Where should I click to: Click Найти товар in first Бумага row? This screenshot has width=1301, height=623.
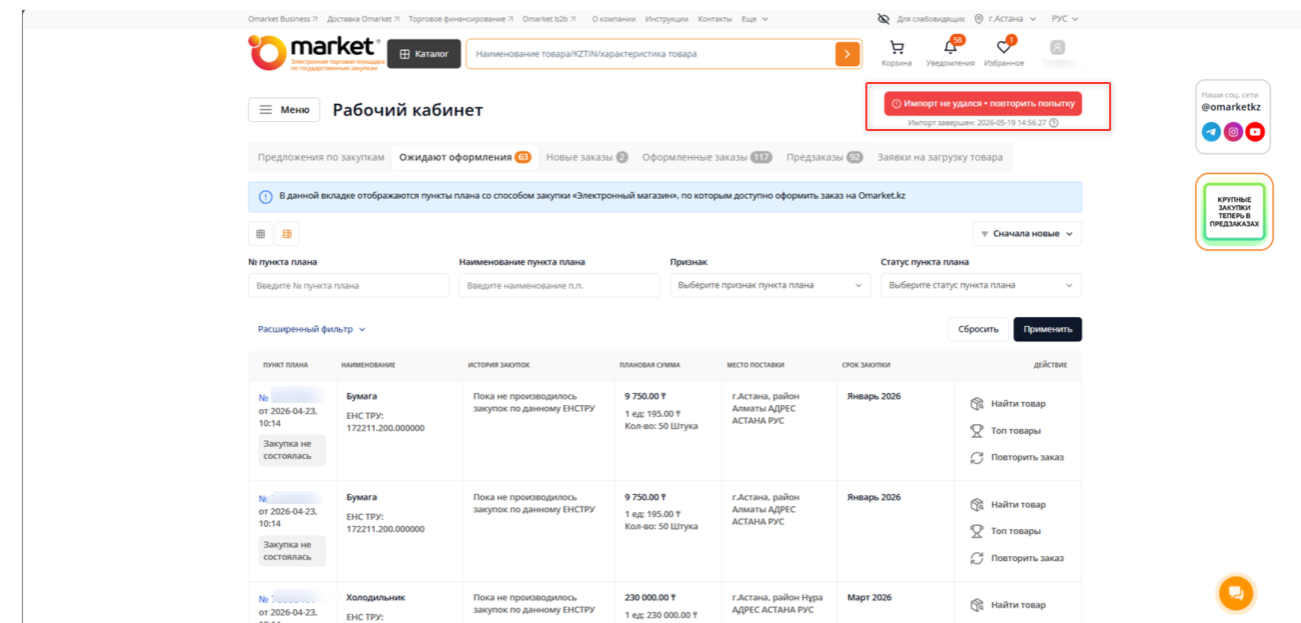click(1008, 404)
